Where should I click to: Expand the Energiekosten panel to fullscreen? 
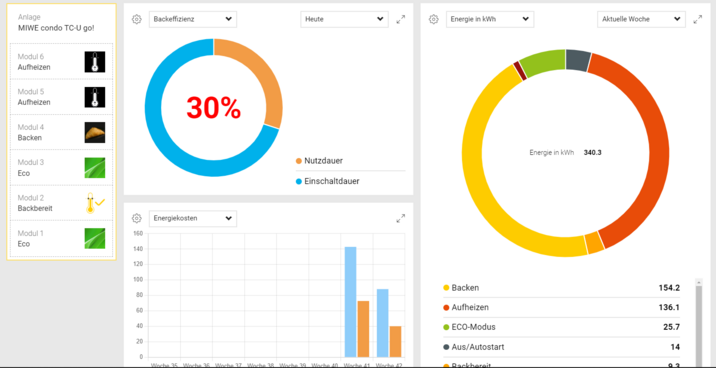(x=400, y=219)
